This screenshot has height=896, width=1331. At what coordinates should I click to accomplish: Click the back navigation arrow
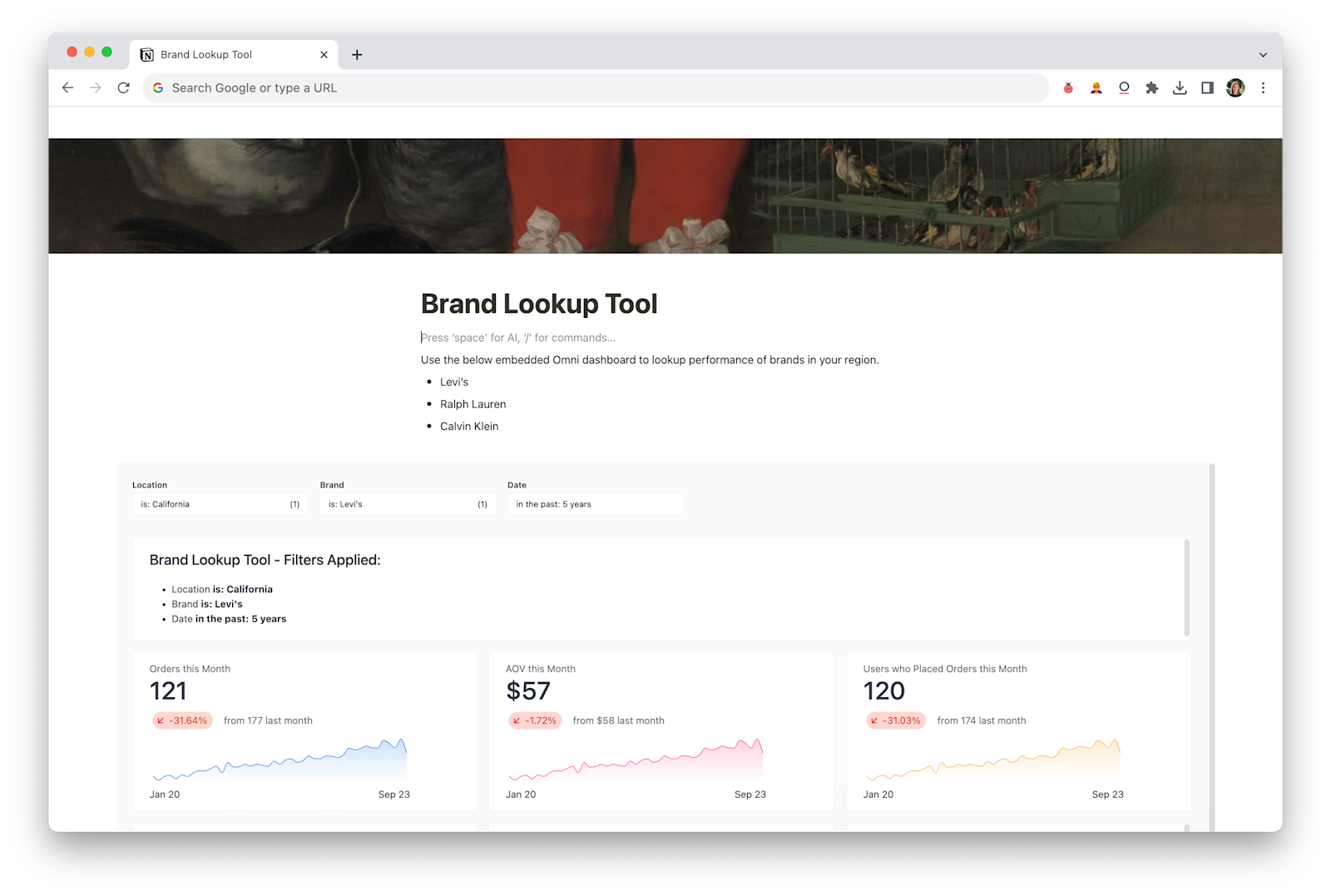pos(67,87)
